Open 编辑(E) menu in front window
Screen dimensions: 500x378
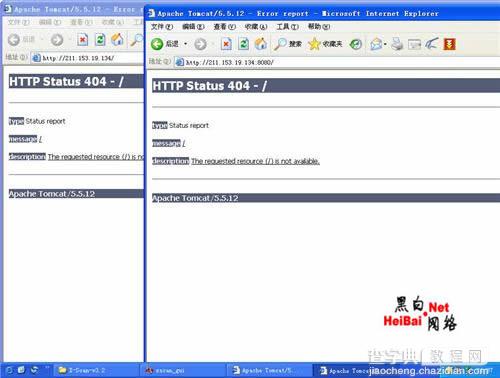click(193, 27)
